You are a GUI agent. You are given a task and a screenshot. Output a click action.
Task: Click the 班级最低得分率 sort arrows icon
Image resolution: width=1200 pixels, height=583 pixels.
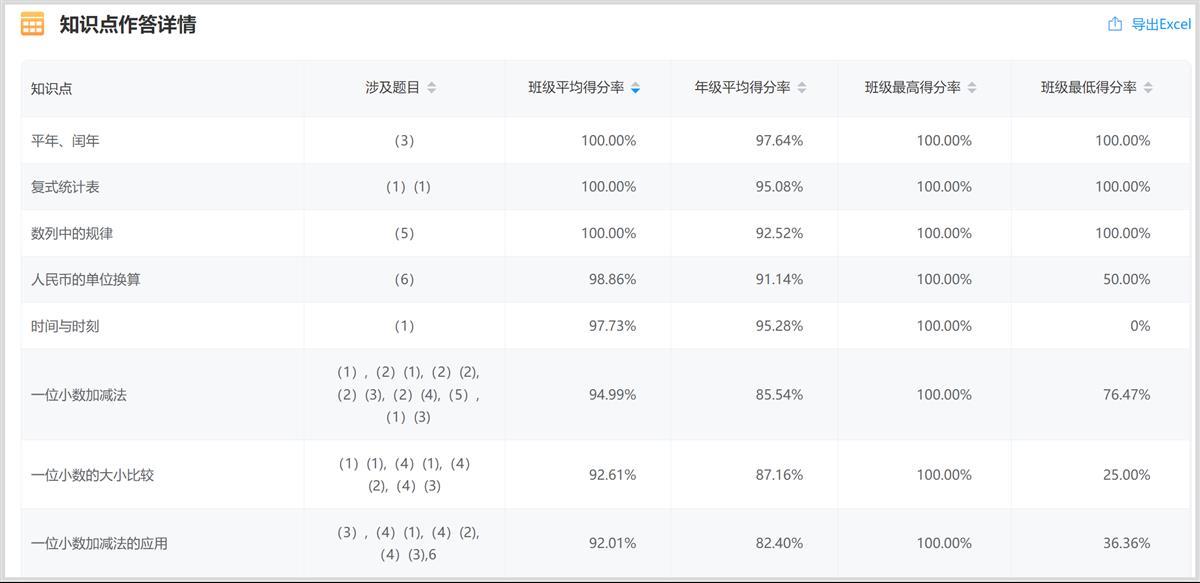[1148, 88]
